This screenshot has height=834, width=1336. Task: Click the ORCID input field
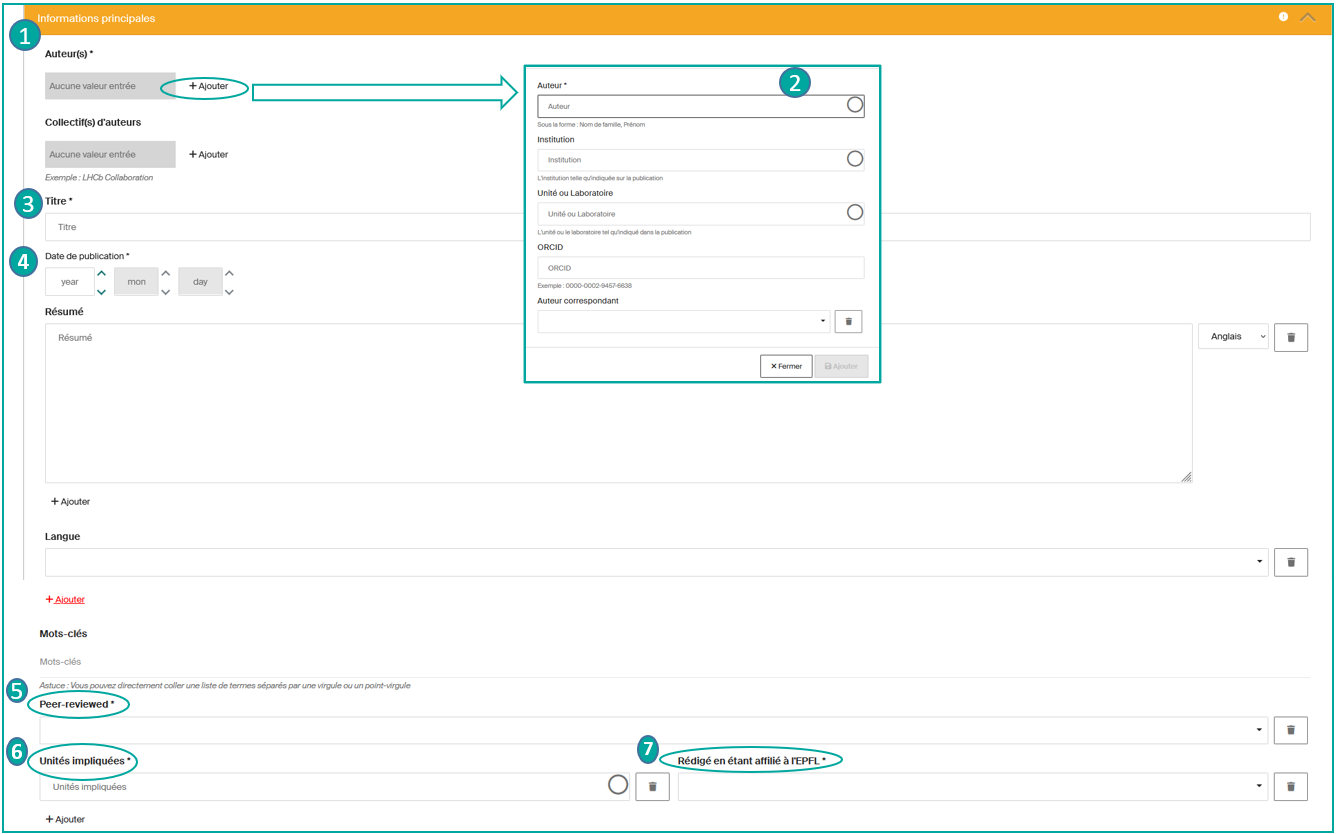point(700,268)
